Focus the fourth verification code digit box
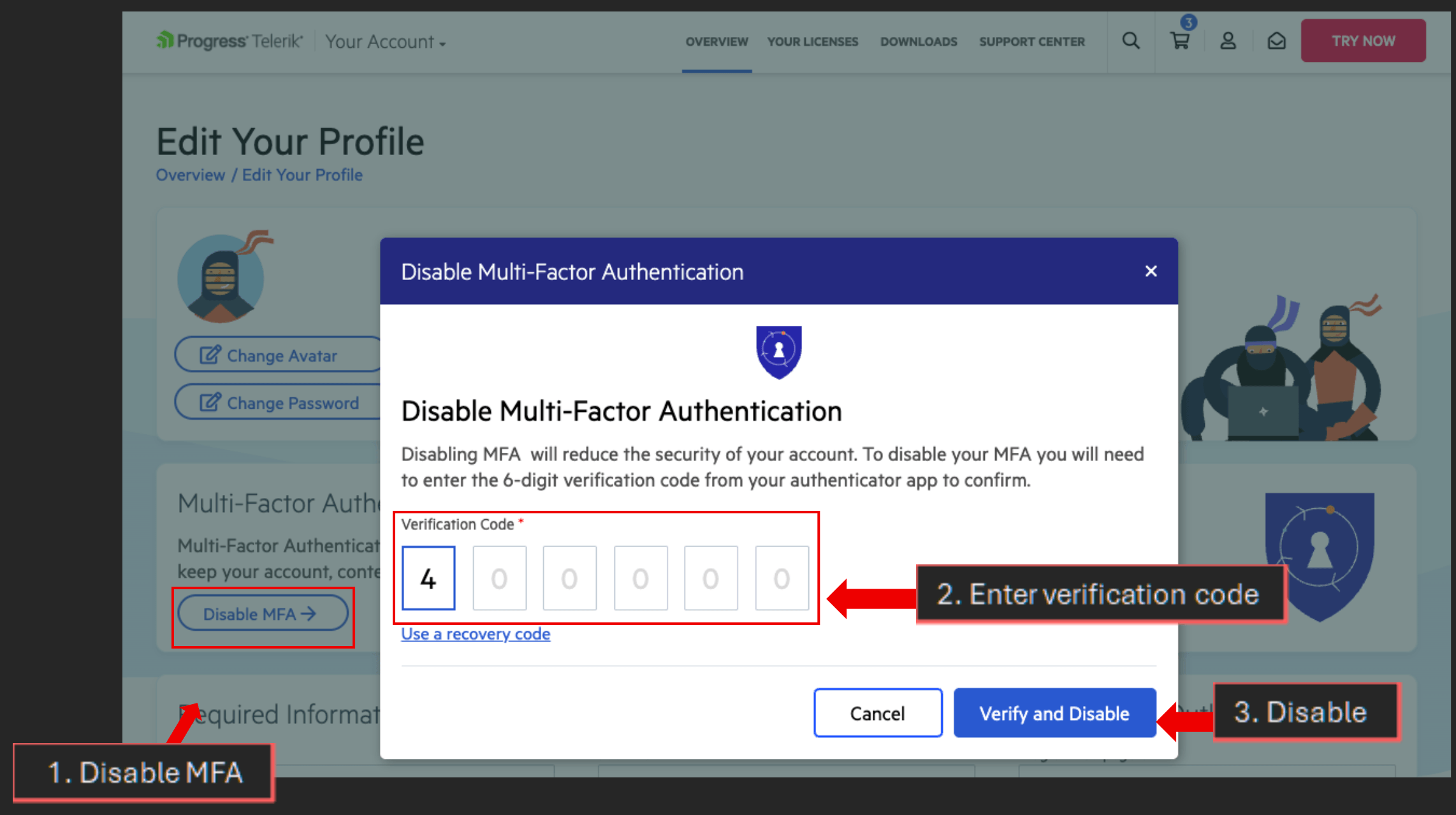The width and height of the screenshot is (1456, 815). (x=641, y=578)
